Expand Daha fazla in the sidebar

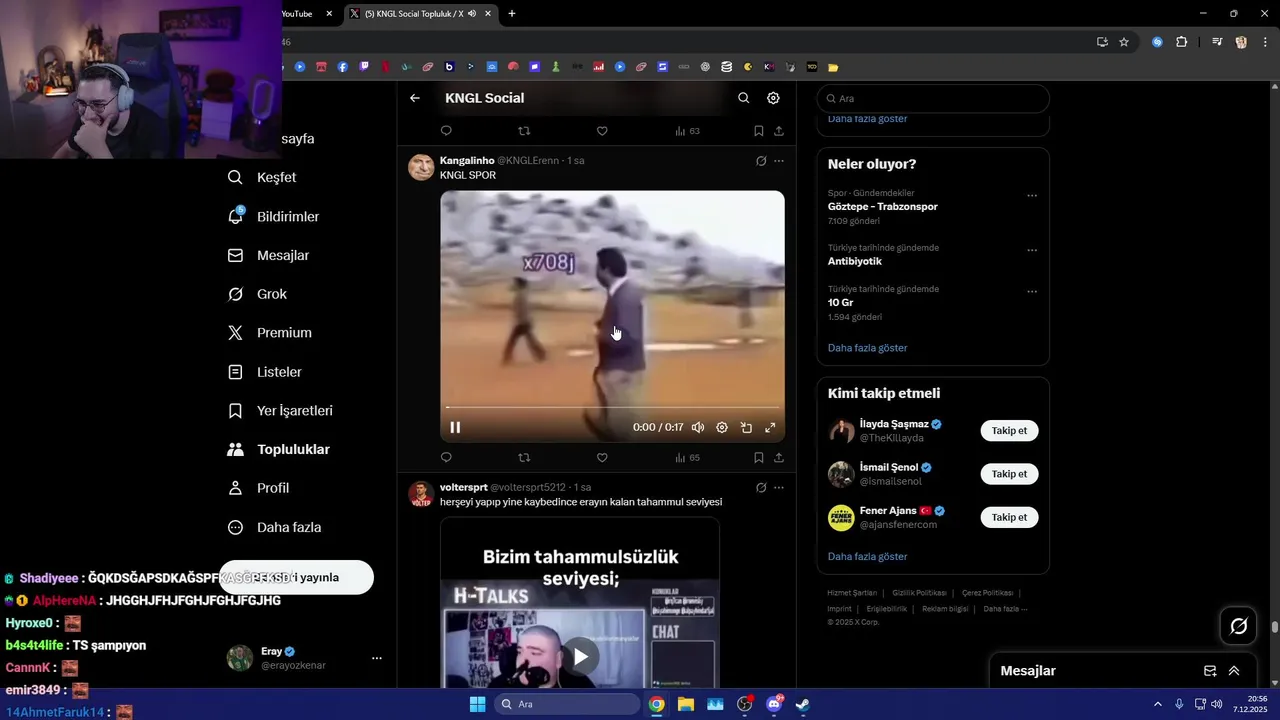coord(275,527)
